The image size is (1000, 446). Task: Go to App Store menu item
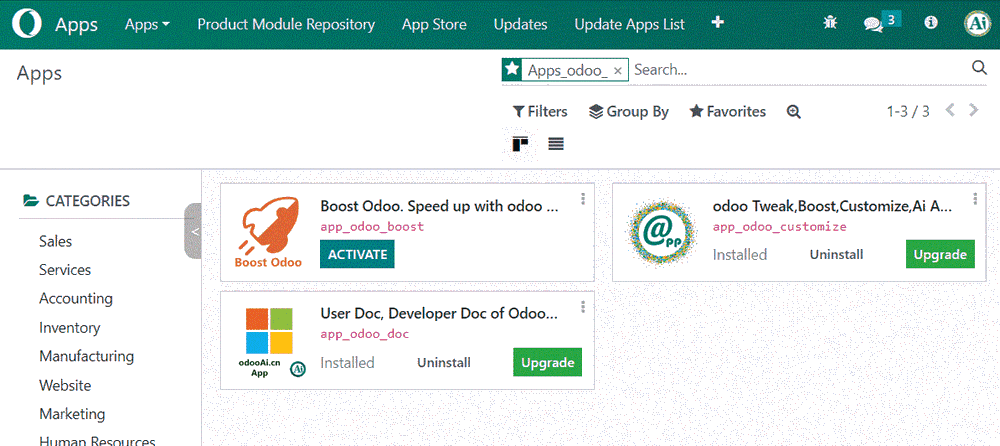(x=434, y=24)
